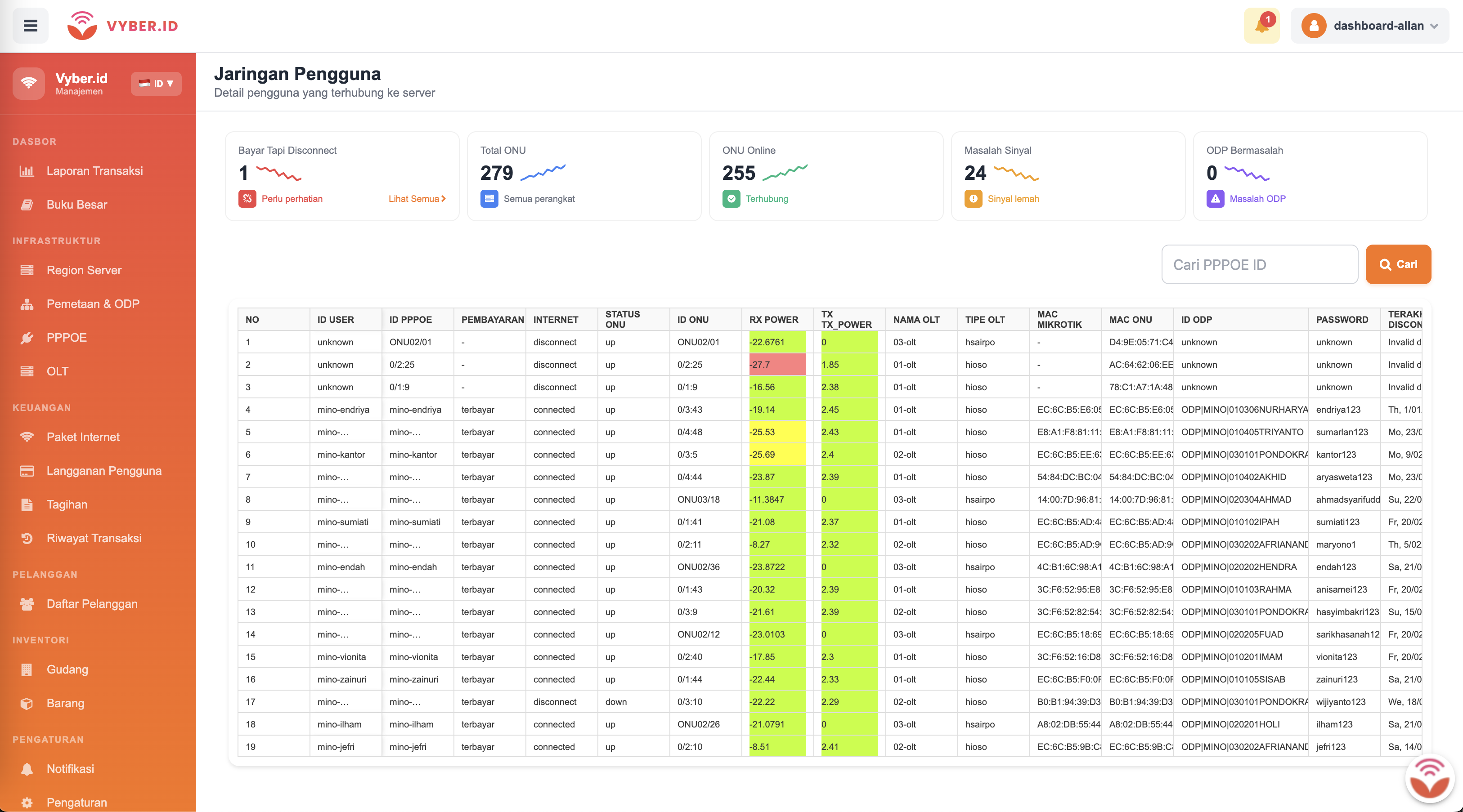Viewport: 1463px width, 812px height.
Task: Click the Paket Internet wifi icon
Action: pyautogui.click(x=27, y=437)
